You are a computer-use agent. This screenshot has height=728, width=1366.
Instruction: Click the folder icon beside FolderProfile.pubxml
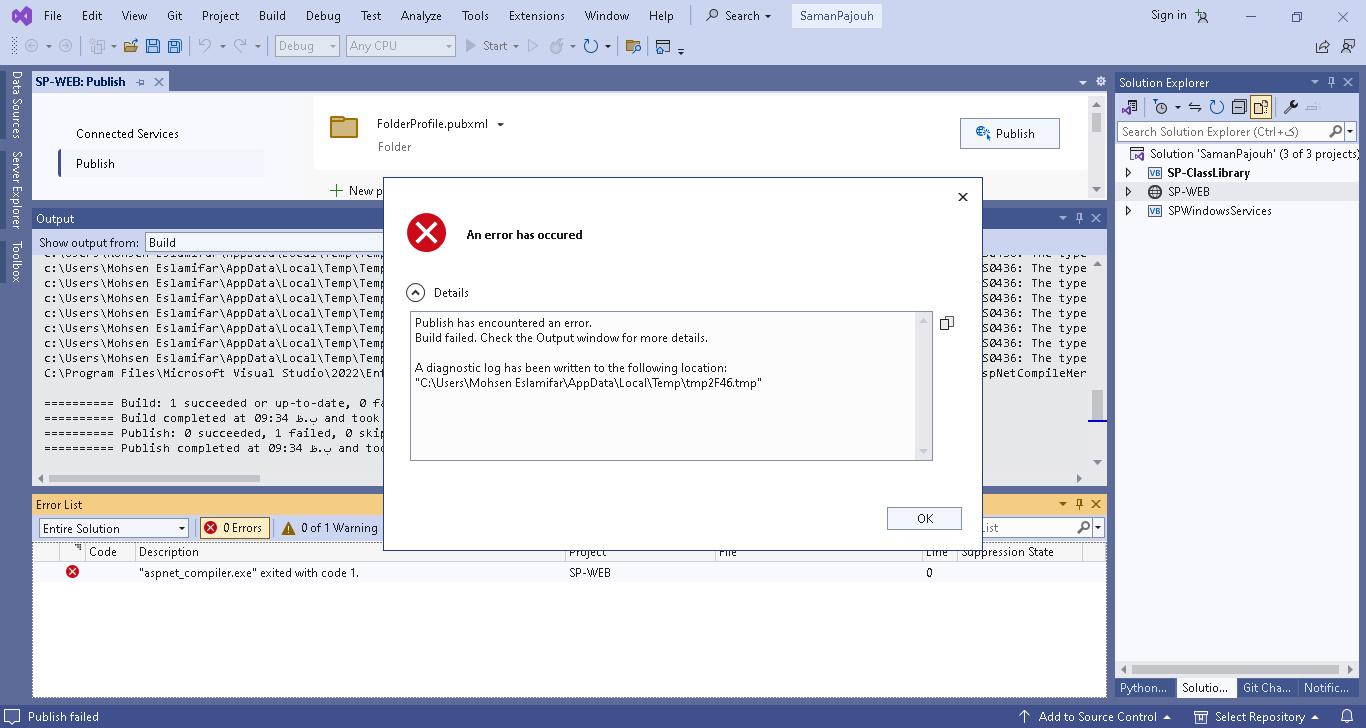pos(344,127)
